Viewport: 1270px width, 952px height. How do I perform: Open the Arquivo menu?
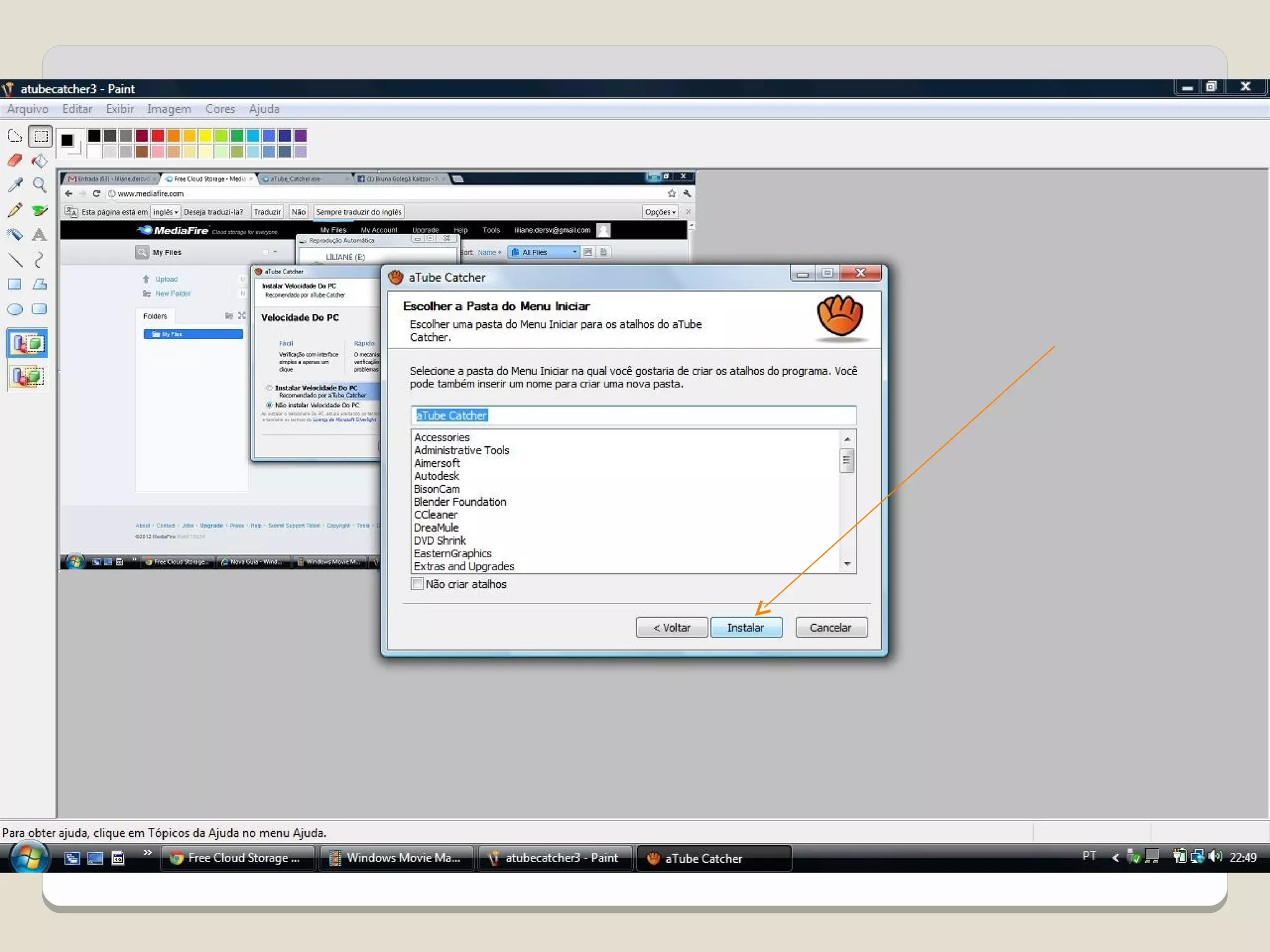click(27, 109)
